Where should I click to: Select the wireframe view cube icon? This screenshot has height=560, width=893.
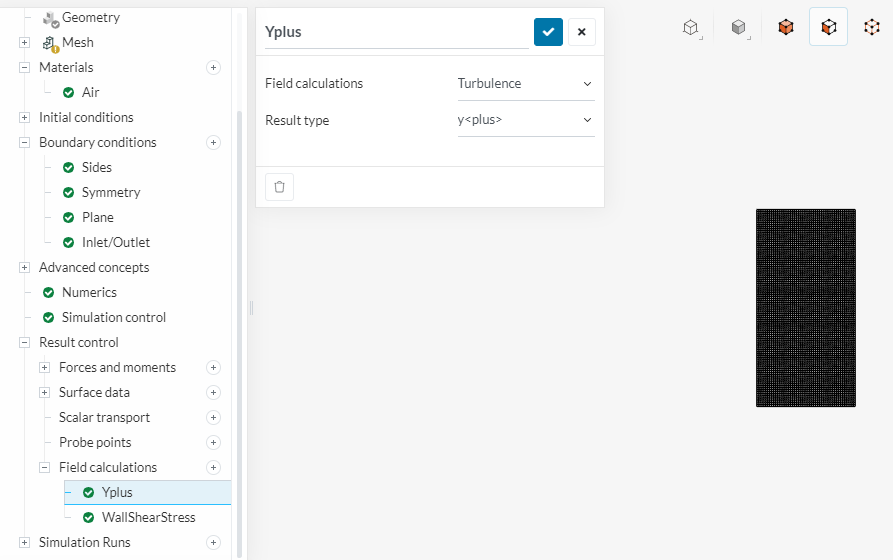[x=871, y=27]
